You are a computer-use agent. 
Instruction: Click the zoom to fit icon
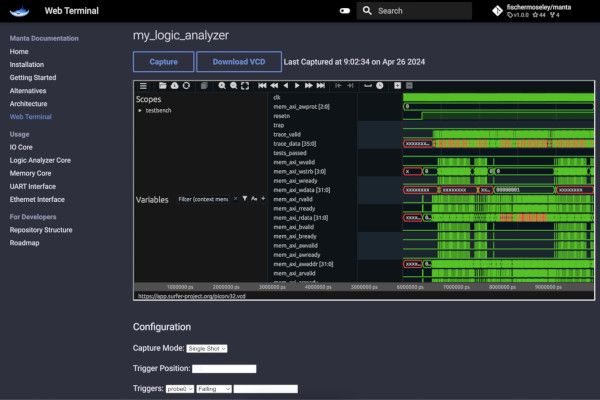point(245,86)
